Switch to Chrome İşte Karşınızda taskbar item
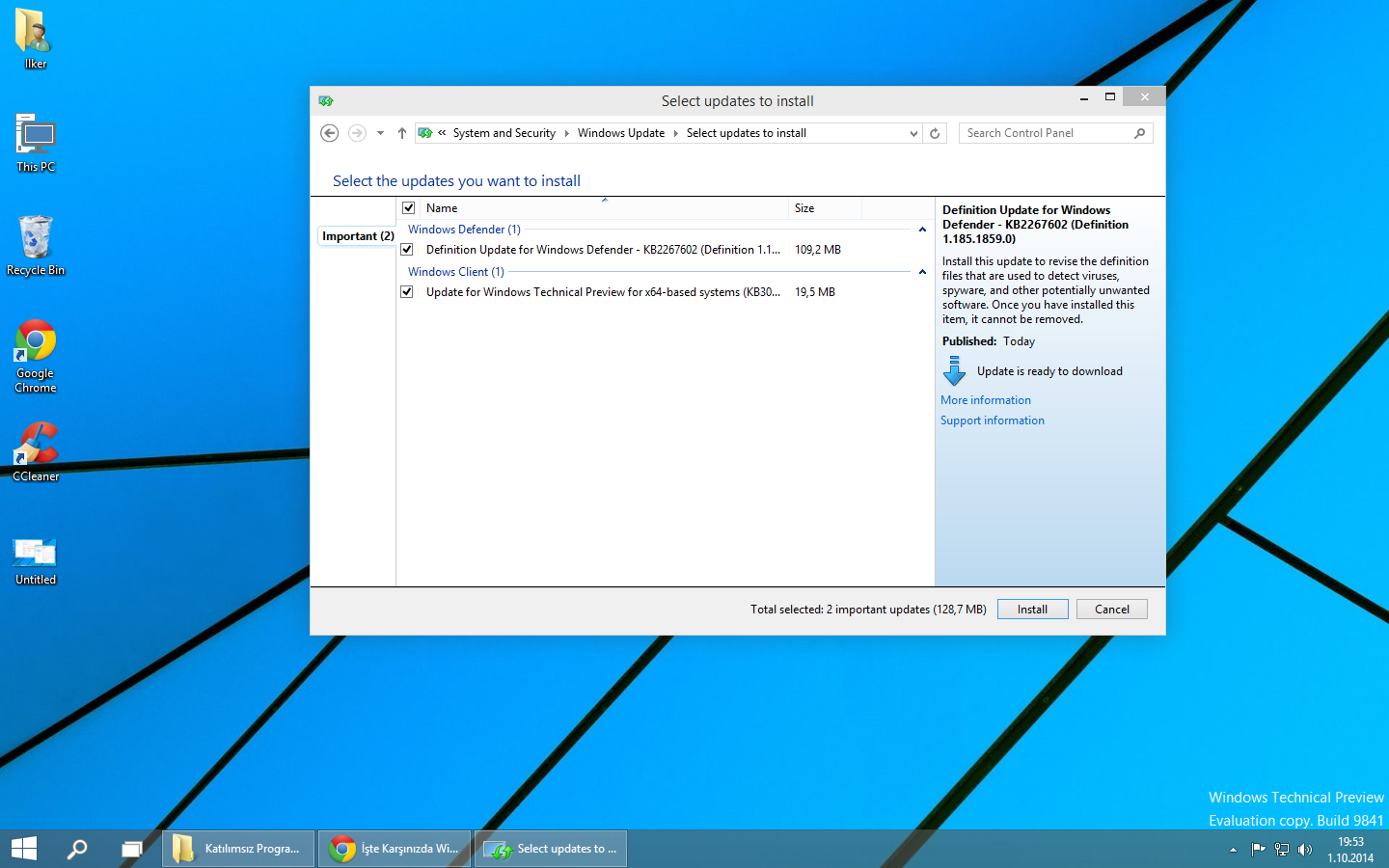The width and height of the screenshot is (1389, 868). coord(395,849)
